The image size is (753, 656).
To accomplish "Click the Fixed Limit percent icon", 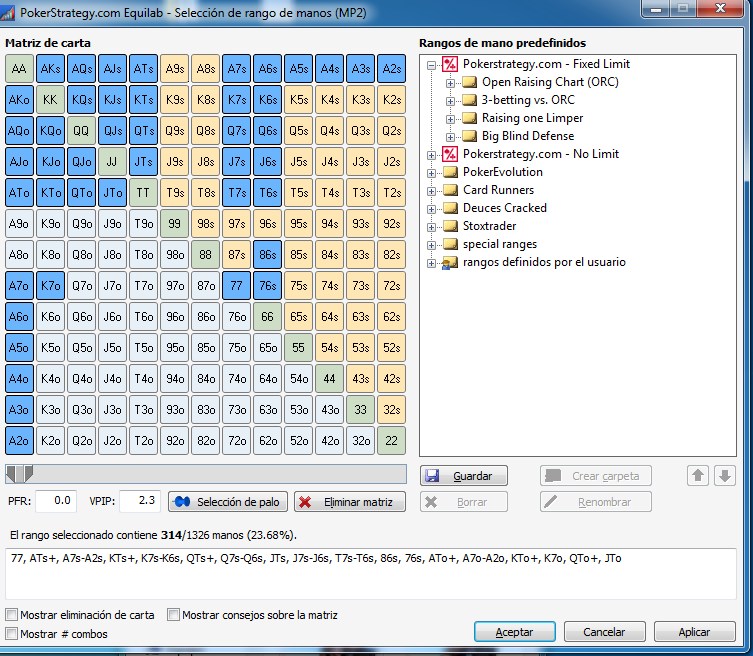I will [x=450, y=64].
